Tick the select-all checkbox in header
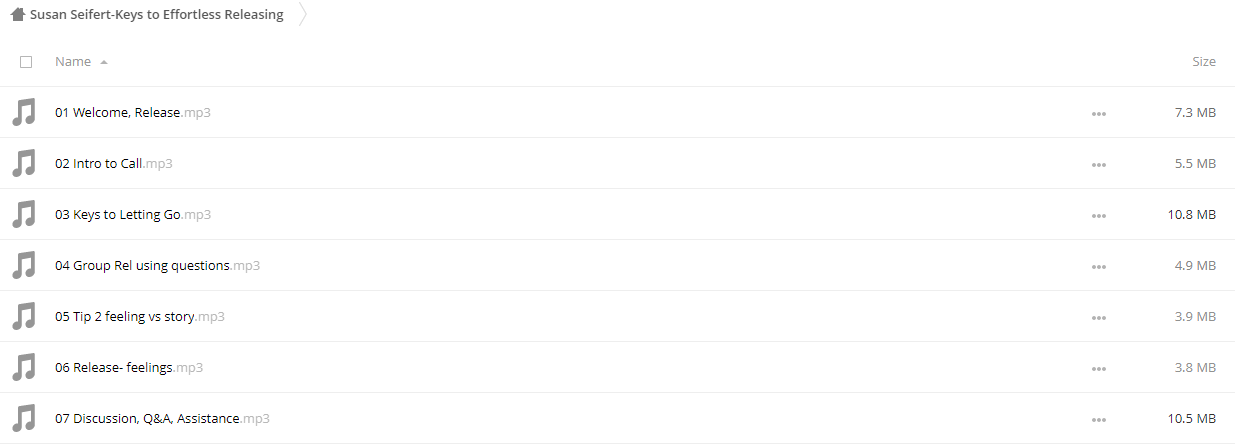1235x444 pixels. point(26,62)
